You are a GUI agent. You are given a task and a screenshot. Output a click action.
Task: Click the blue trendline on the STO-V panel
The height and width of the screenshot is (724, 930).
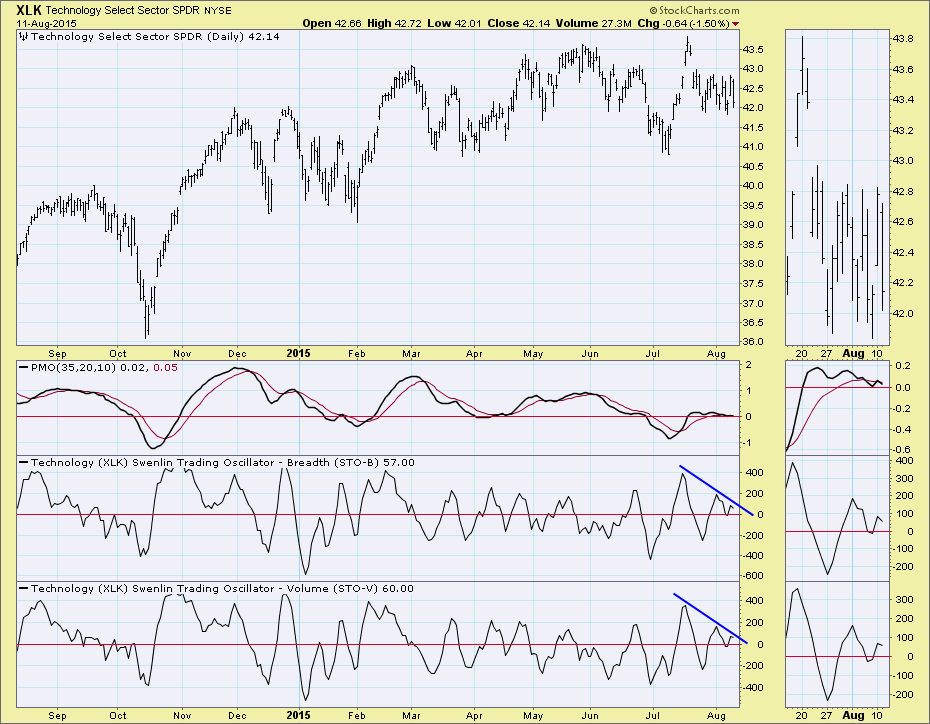point(711,618)
